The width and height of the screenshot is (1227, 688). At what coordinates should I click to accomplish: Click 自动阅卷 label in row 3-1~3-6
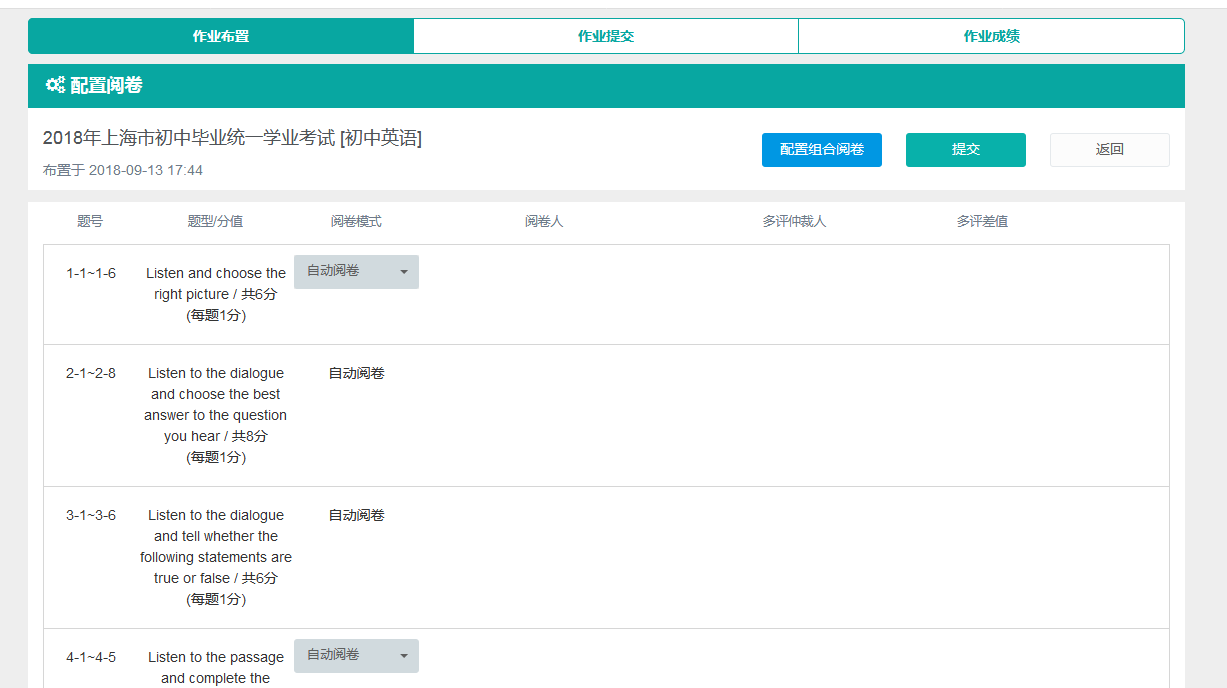357,515
